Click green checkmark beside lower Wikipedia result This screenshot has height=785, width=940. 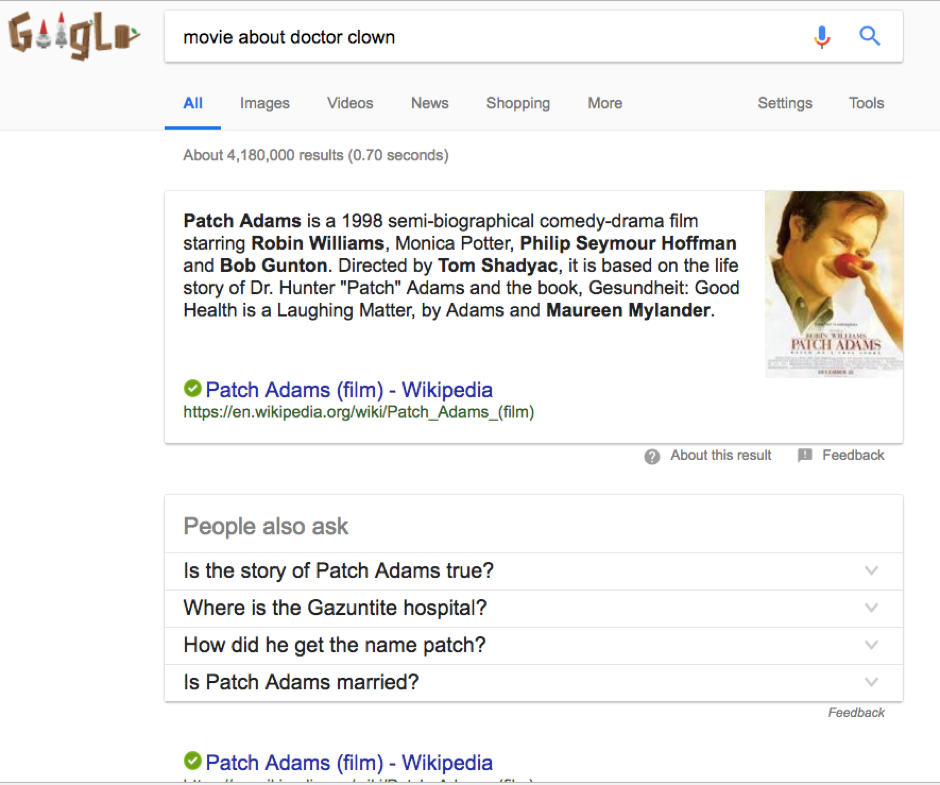point(192,761)
